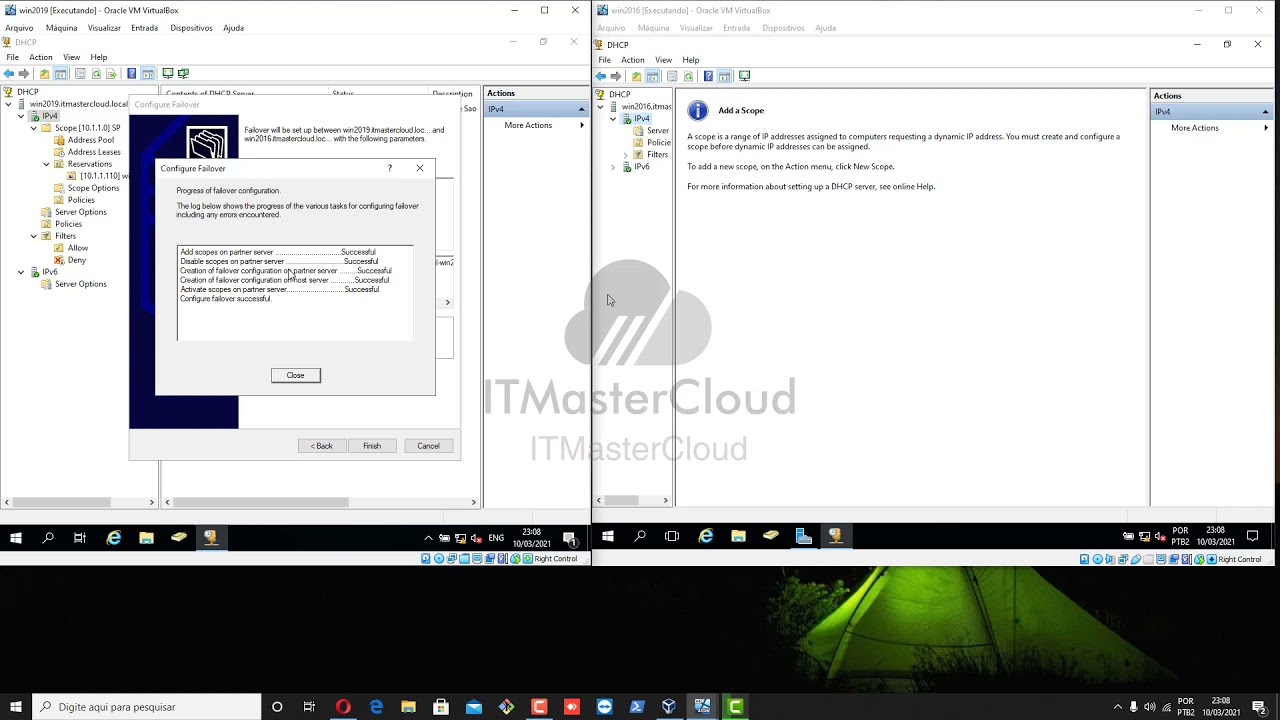The height and width of the screenshot is (720, 1280).
Task: Click export list icon in win2019 DHCP toolbar
Action: (x=112, y=74)
